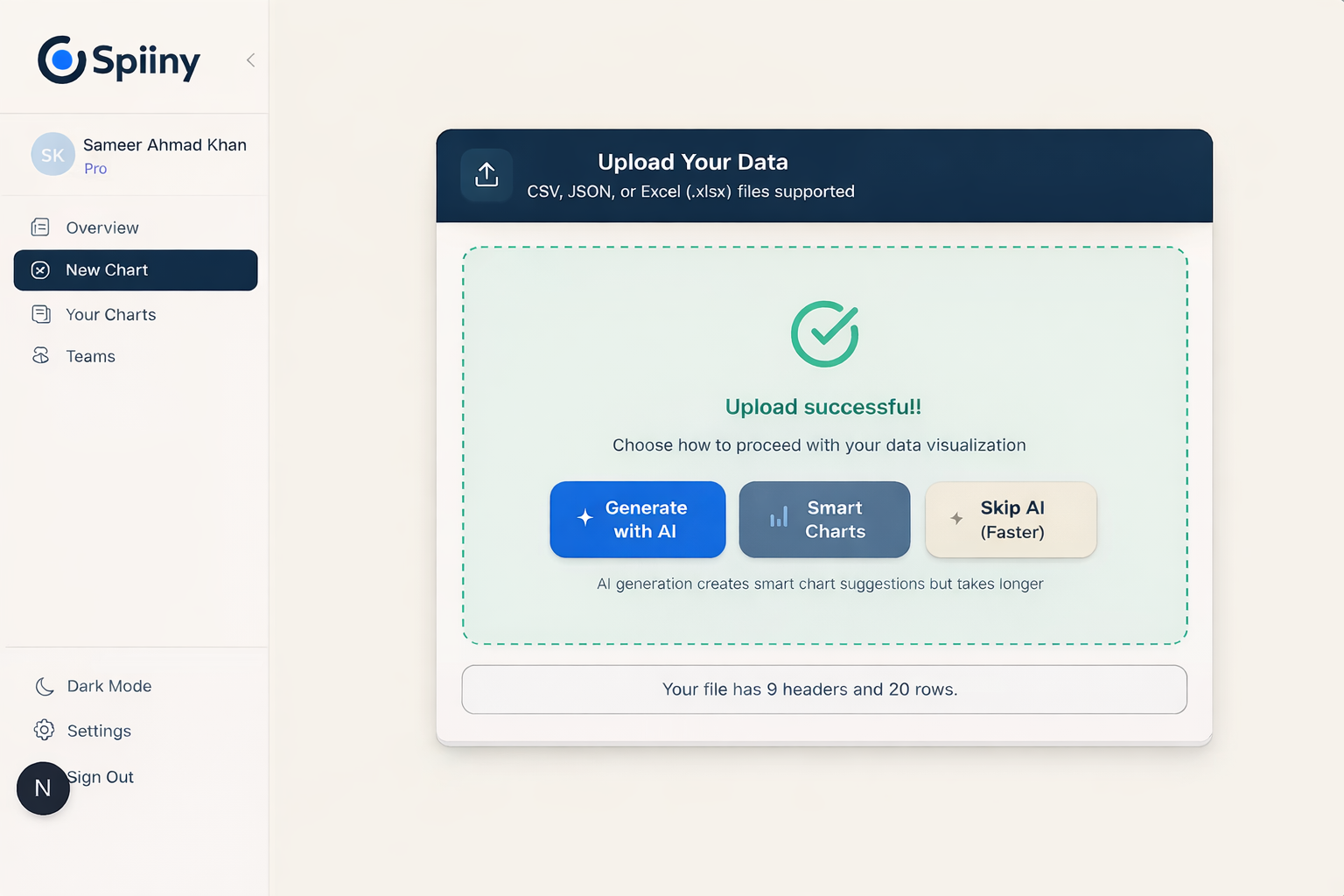Click the Generate with AI button
Image resolution: width=1344 pixels, height=896 pixels.
click(637, 519)
